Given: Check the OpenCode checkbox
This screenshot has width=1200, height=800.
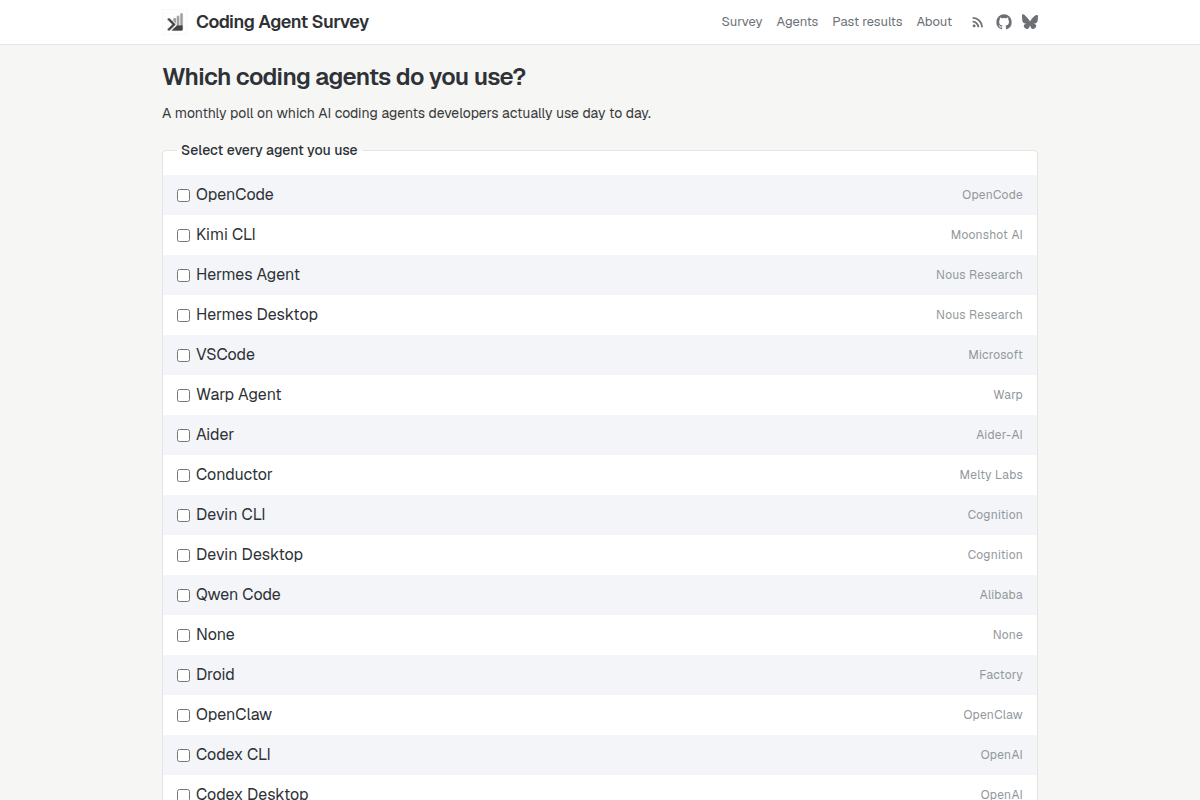Looking at the screenshot, I should coord(184,195).
